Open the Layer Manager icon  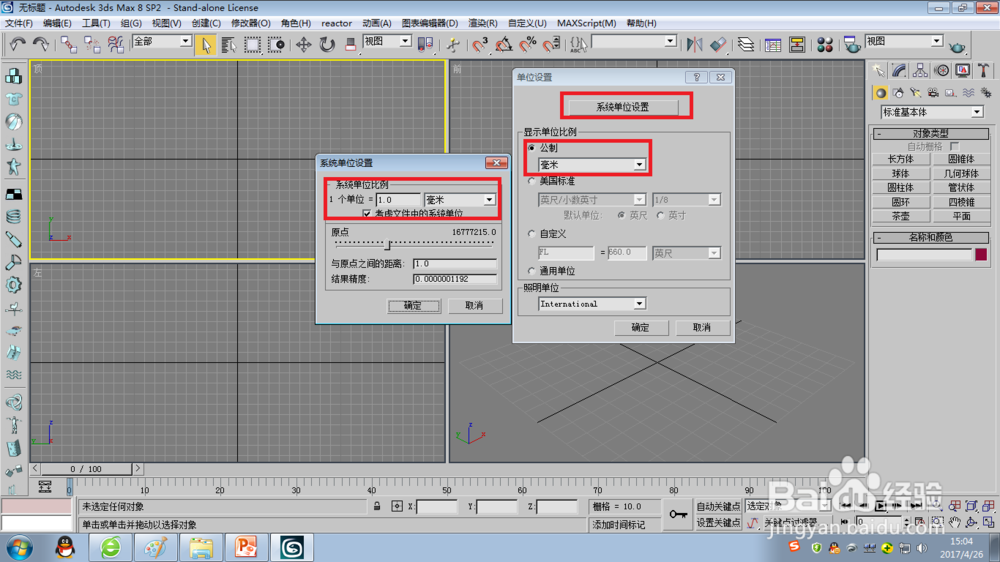(x=746, y=45)
